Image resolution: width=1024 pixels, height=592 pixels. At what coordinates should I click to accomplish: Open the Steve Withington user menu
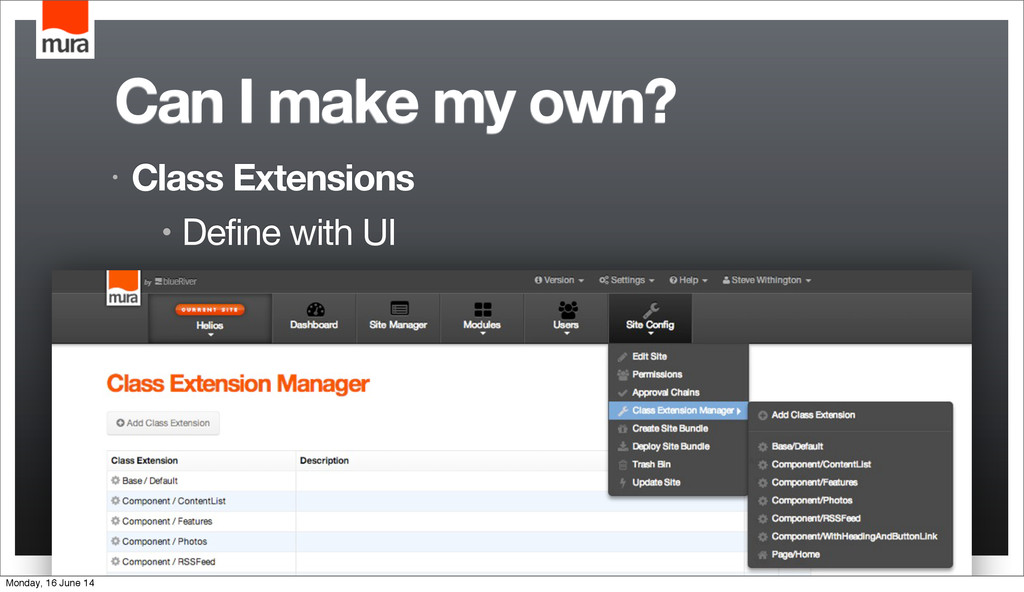coord(767,280)
